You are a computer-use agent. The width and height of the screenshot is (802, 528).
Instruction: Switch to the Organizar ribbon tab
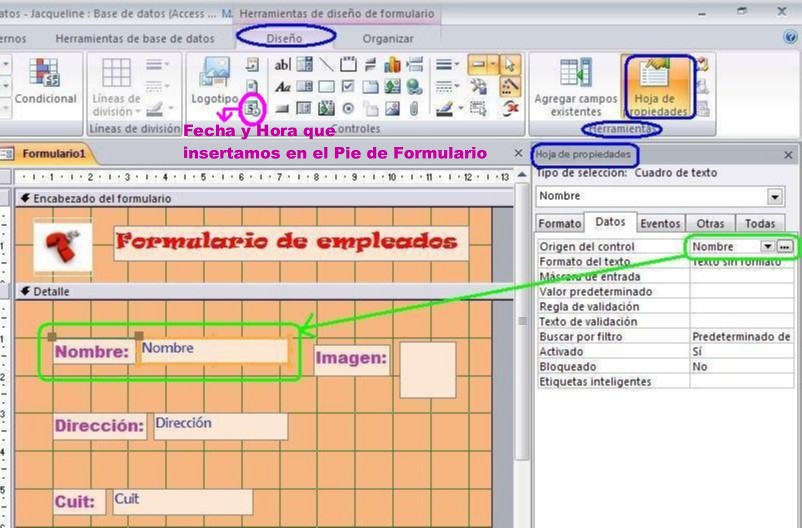tap(388, 38)
